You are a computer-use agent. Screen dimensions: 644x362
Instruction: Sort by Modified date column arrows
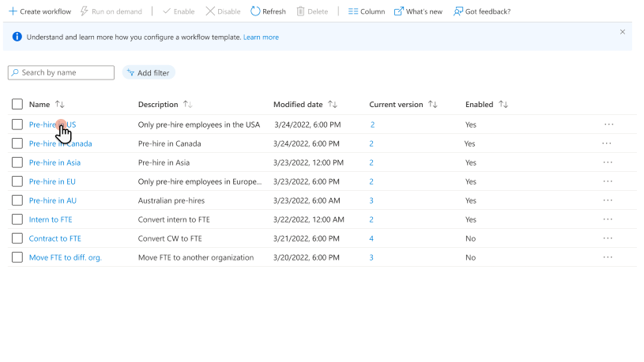(x=333, y=104)
